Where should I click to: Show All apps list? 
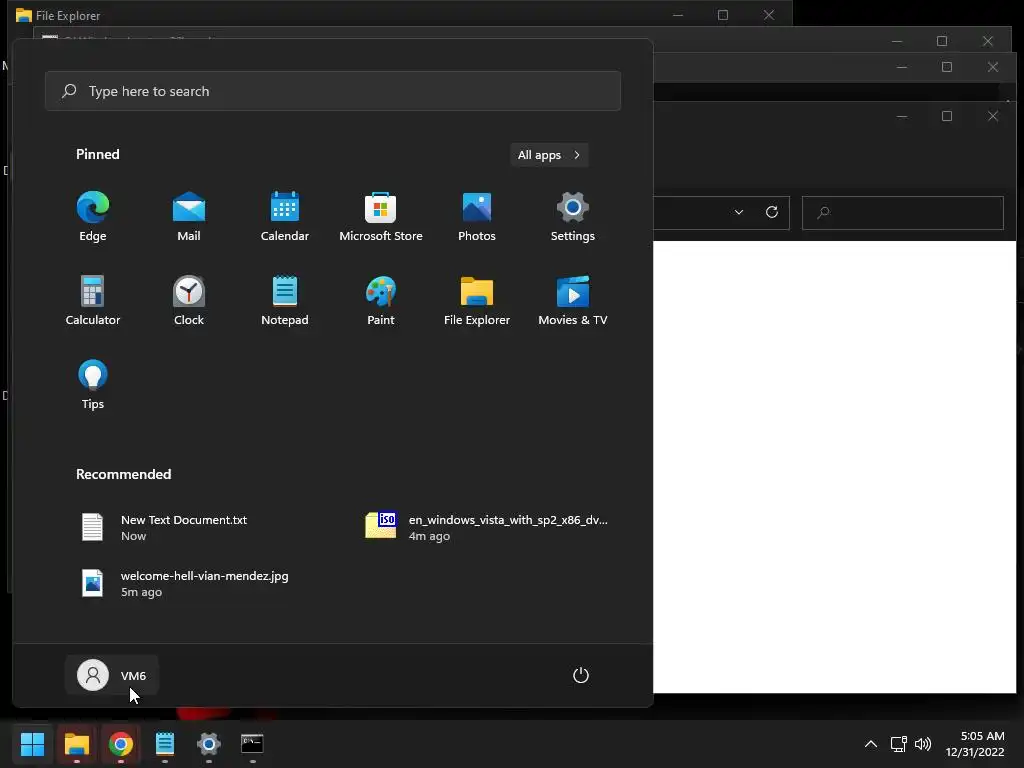[x=549, y=155]
